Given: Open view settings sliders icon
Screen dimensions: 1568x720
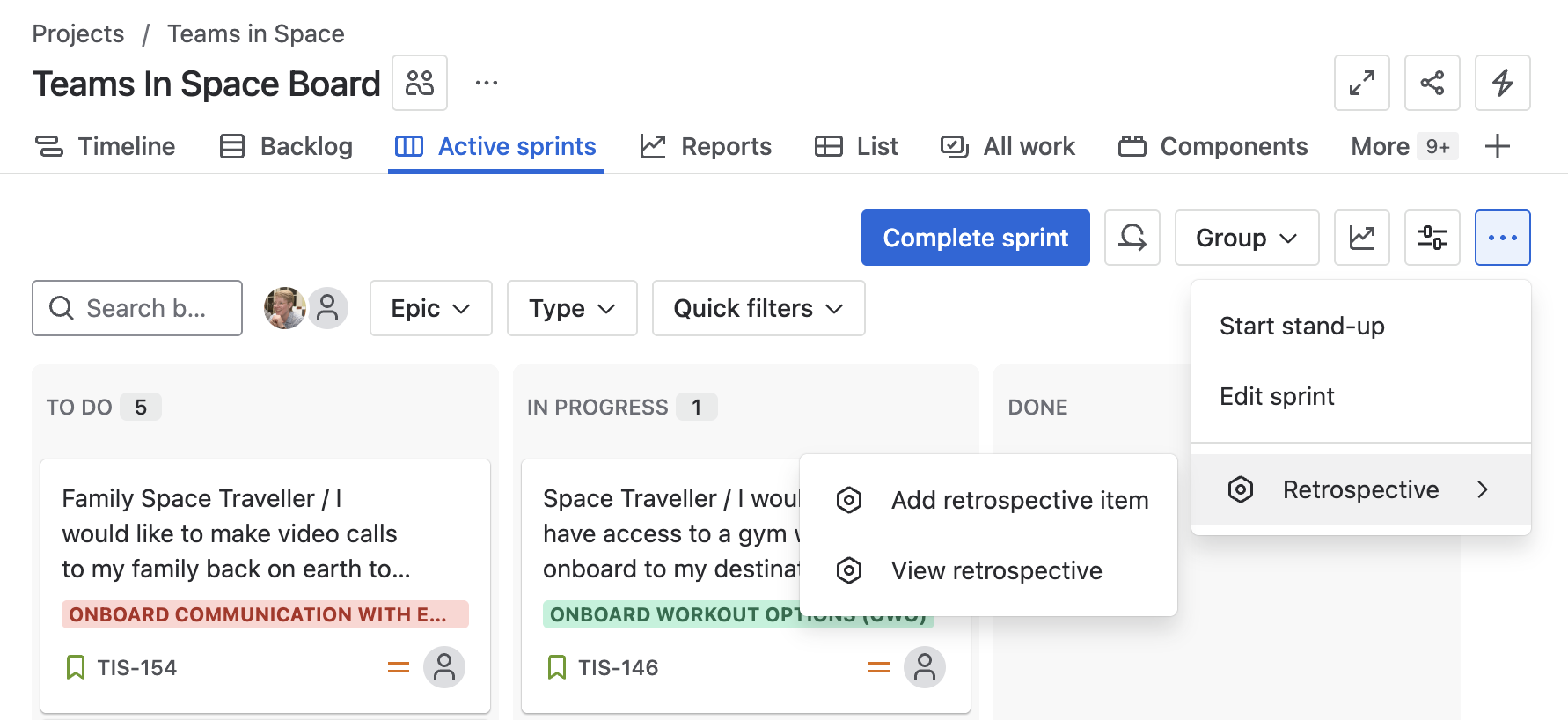Looking at the screenshot, I should pos(1432,238).
